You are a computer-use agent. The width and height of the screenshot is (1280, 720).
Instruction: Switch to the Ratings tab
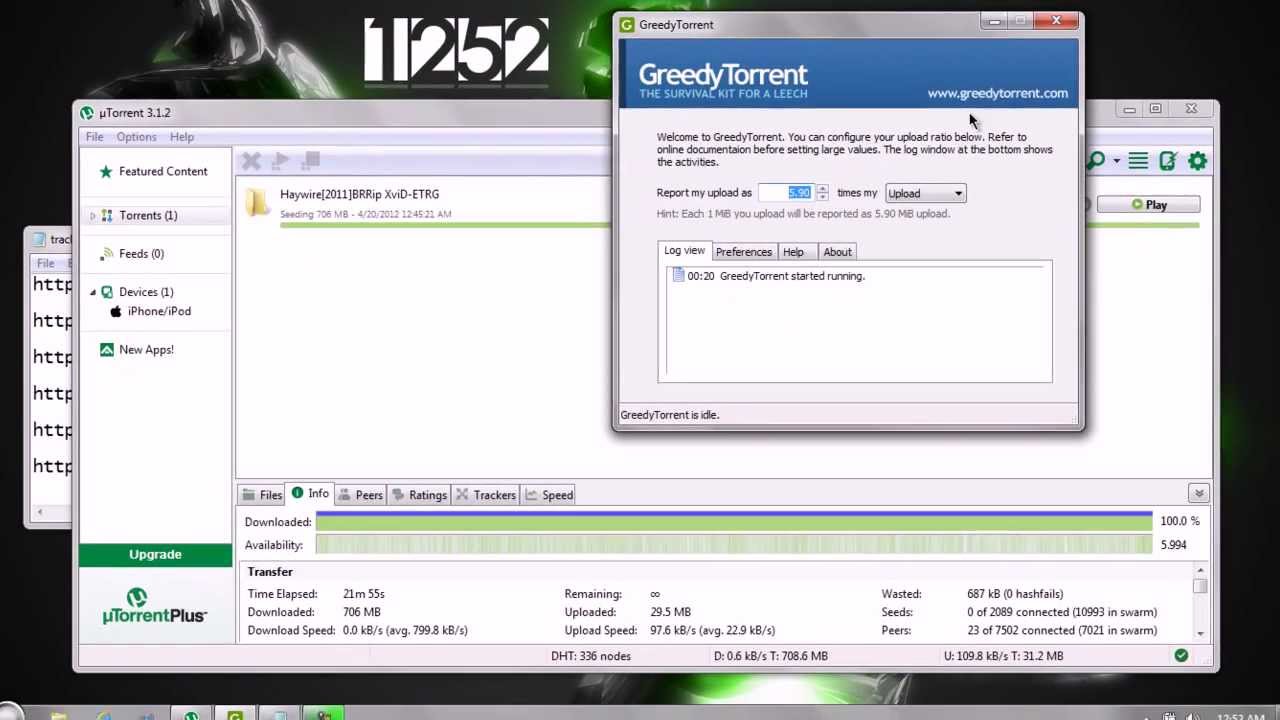(x=418, y=495)
